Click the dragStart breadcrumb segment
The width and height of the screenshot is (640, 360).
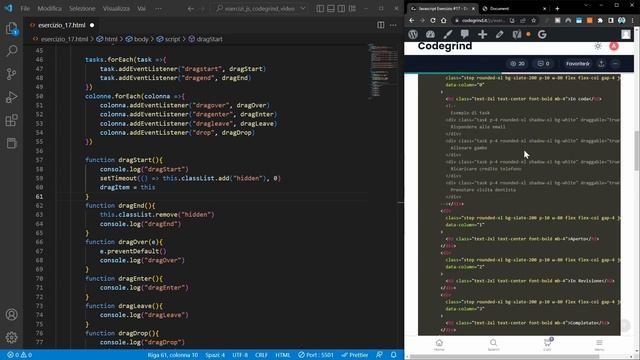point(206,39)
